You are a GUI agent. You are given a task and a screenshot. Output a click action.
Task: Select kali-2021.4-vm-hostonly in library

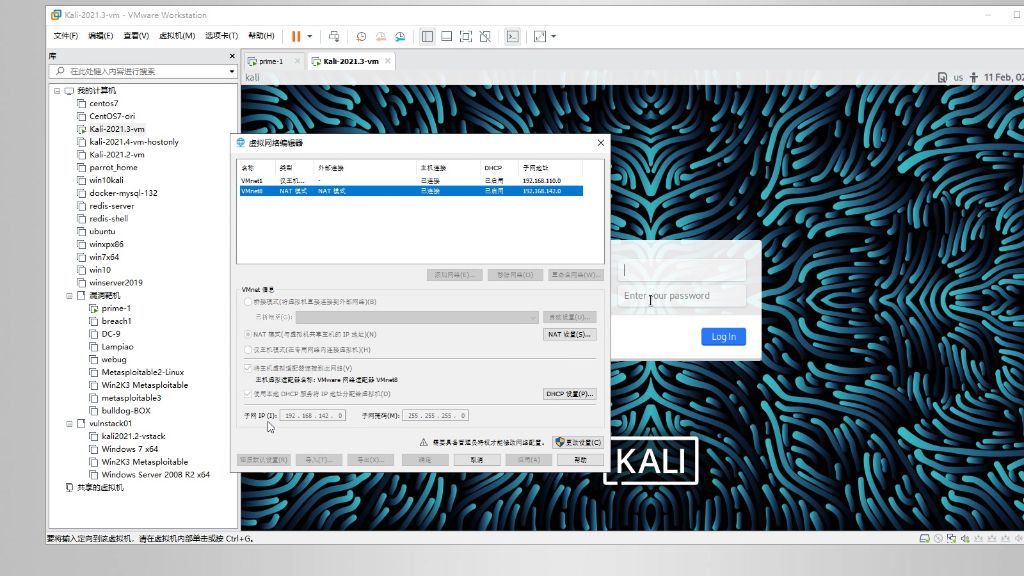pyautogui.click(x=134, y=142)
